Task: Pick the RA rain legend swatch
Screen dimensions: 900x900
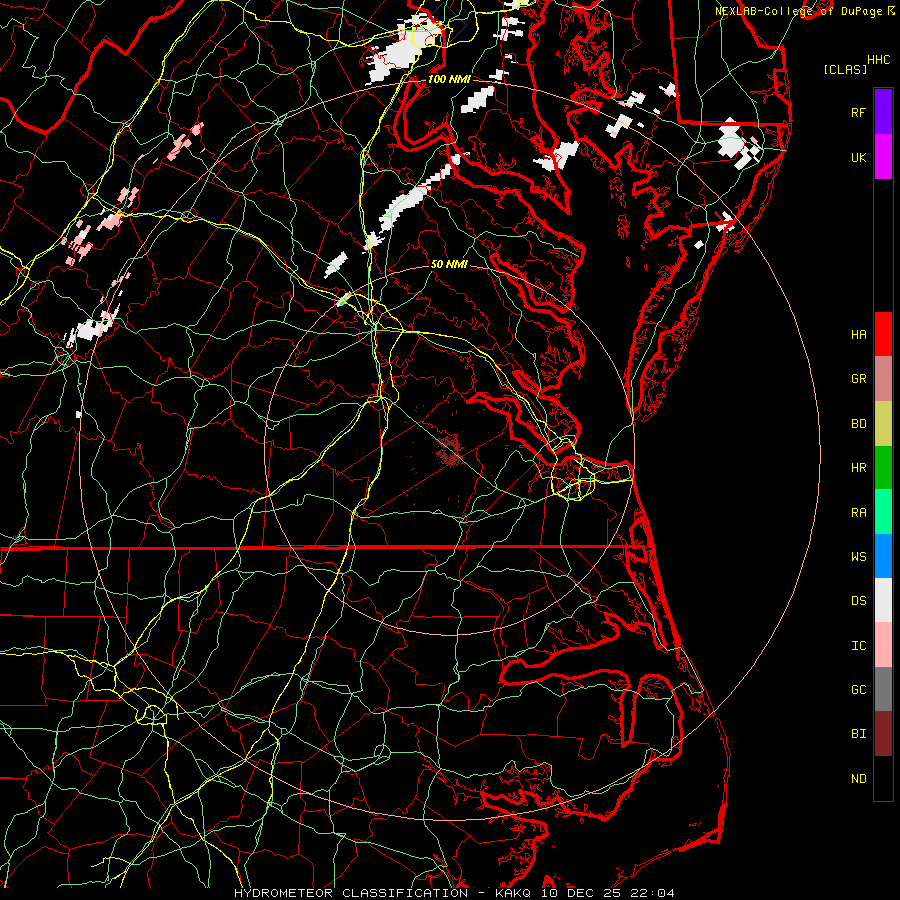Action: 883,512
